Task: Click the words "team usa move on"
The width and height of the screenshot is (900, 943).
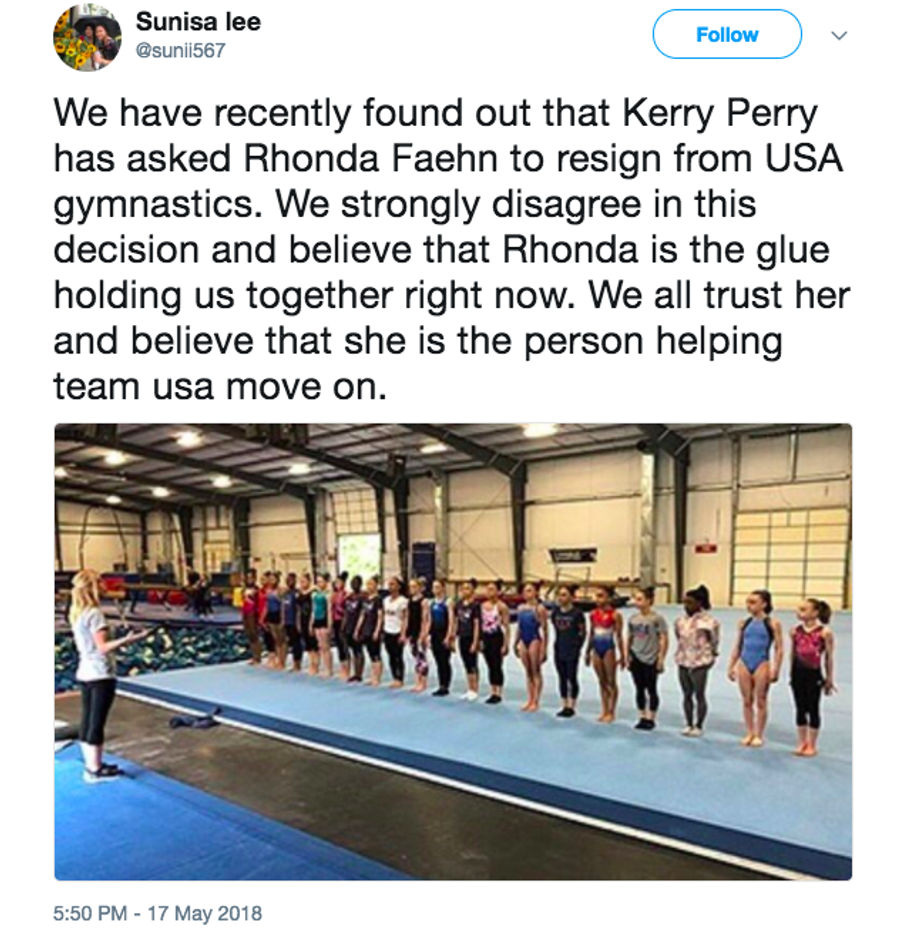Action: (219, 386)
